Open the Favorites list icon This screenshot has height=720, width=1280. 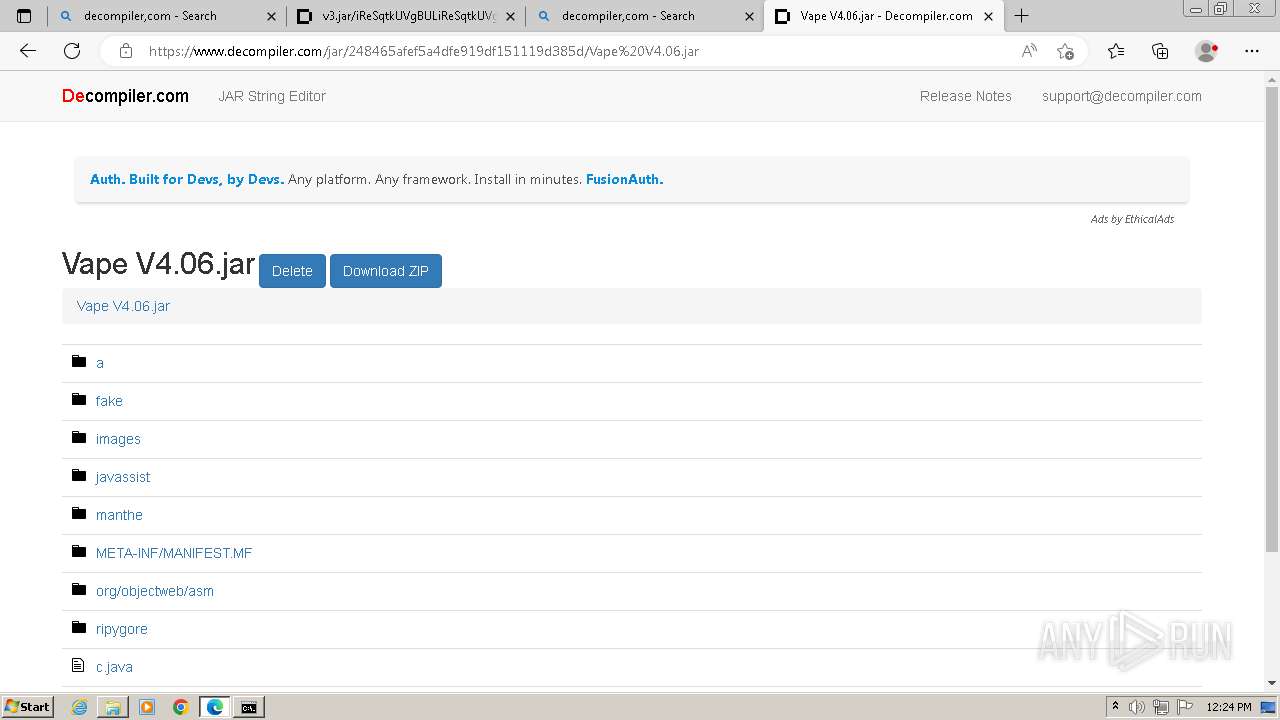click(1116, 51)
